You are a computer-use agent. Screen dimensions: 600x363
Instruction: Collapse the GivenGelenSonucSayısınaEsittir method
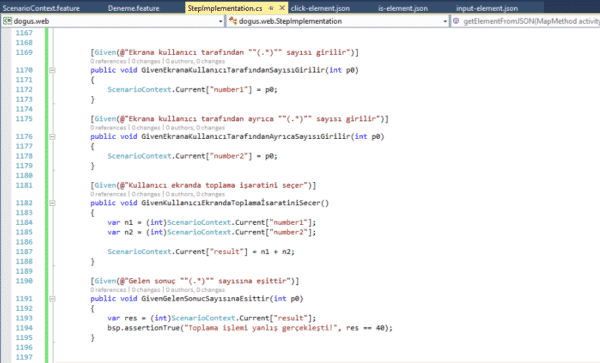(52, 299)
